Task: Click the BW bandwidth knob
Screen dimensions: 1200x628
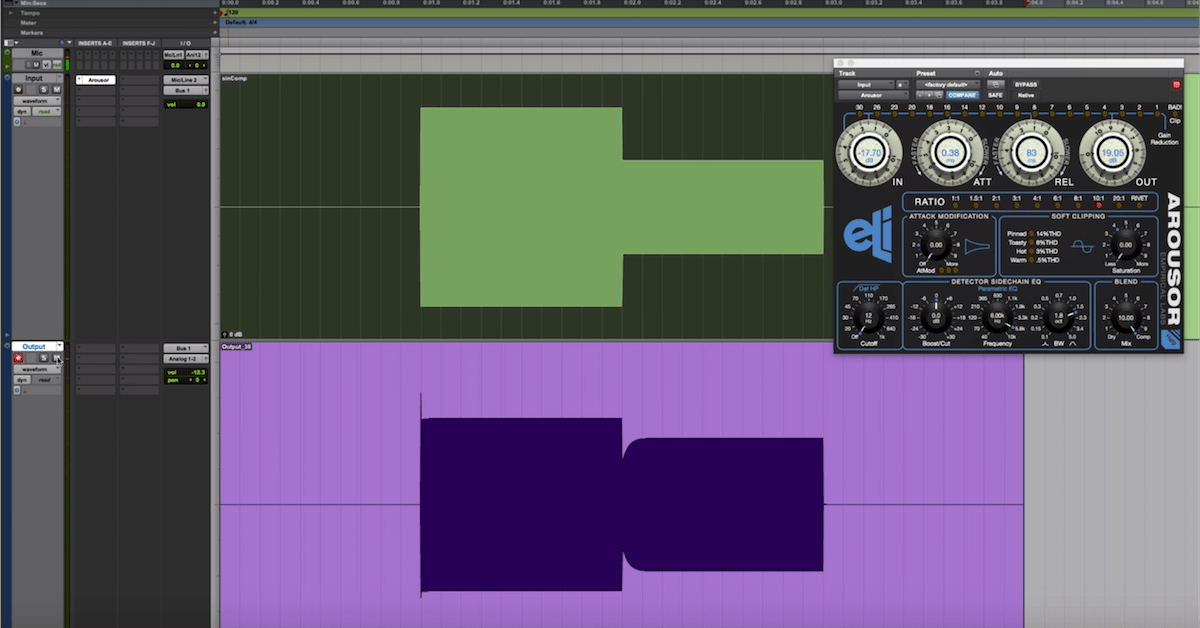Action: tap(1060, 317)
